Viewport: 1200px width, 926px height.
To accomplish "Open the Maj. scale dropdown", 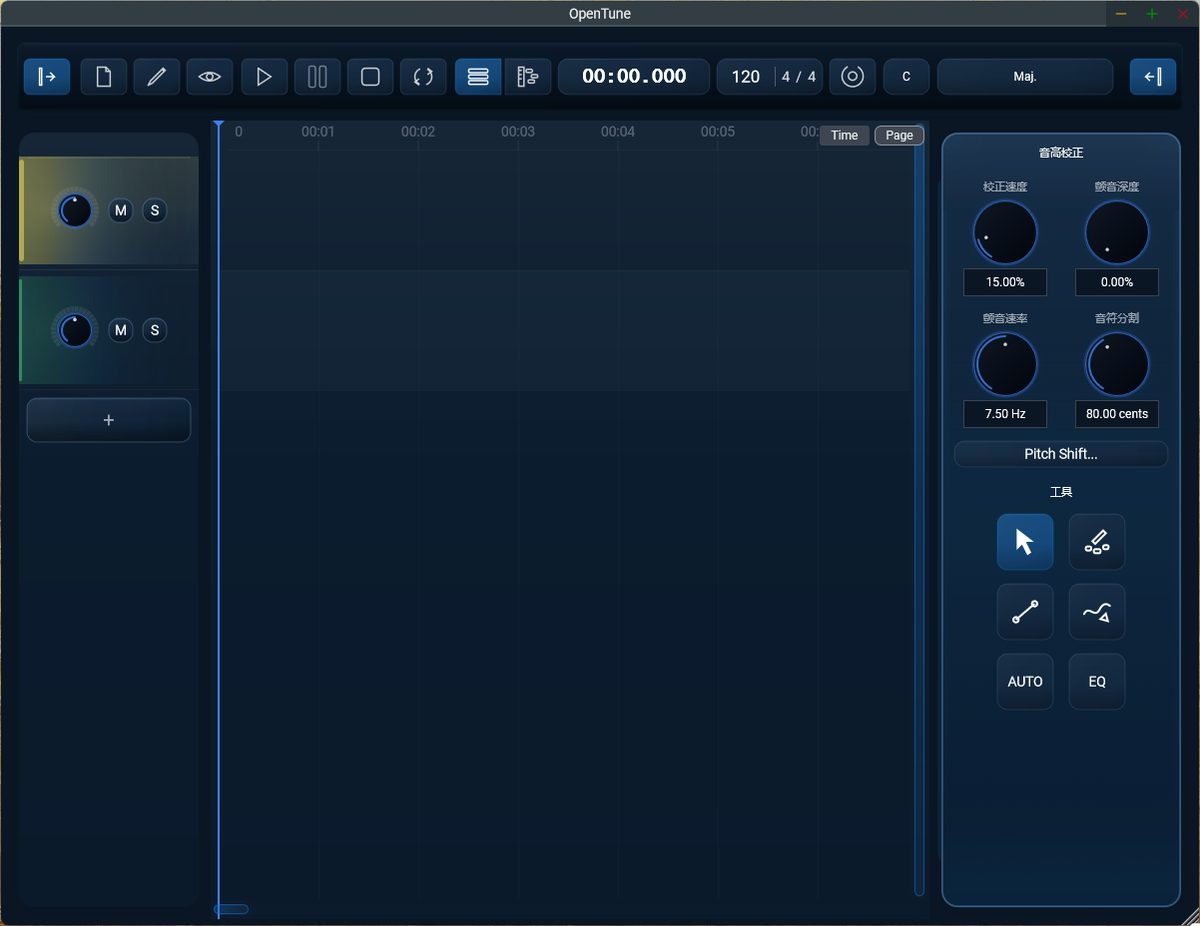I will tap(1025, 77).
